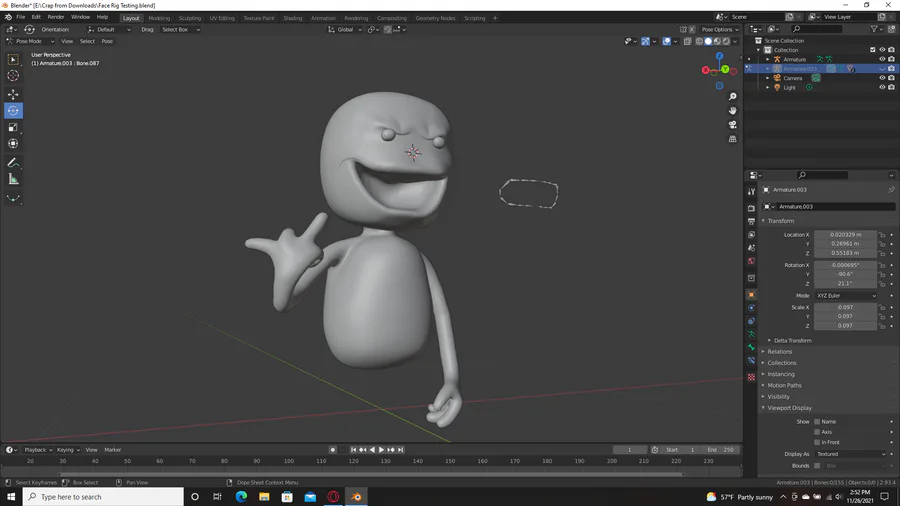Open the Render menu
Screen dimensions: 900x506
[x=56, y=17]
